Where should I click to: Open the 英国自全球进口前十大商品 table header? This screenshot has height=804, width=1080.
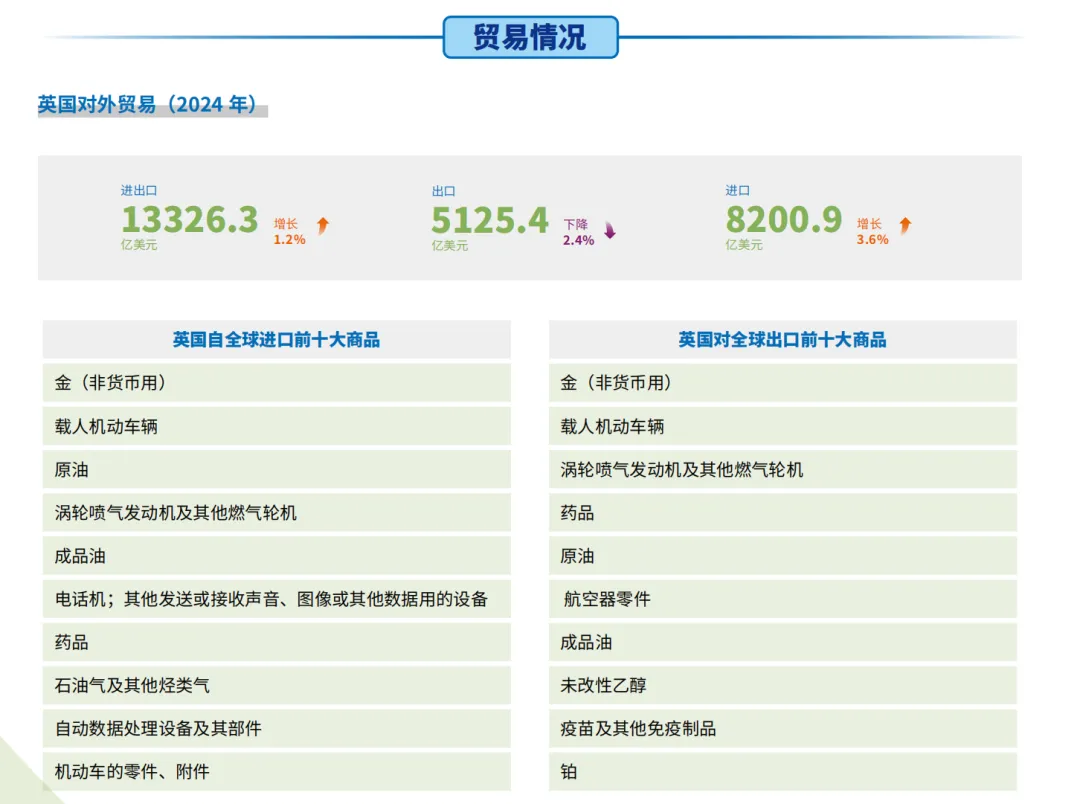277,339
